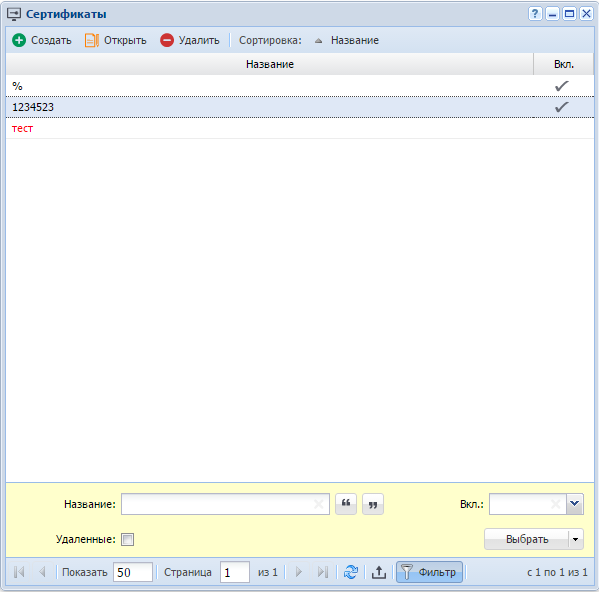
Task: Toggle the Фильтр panel button
Action: point(429,572)
